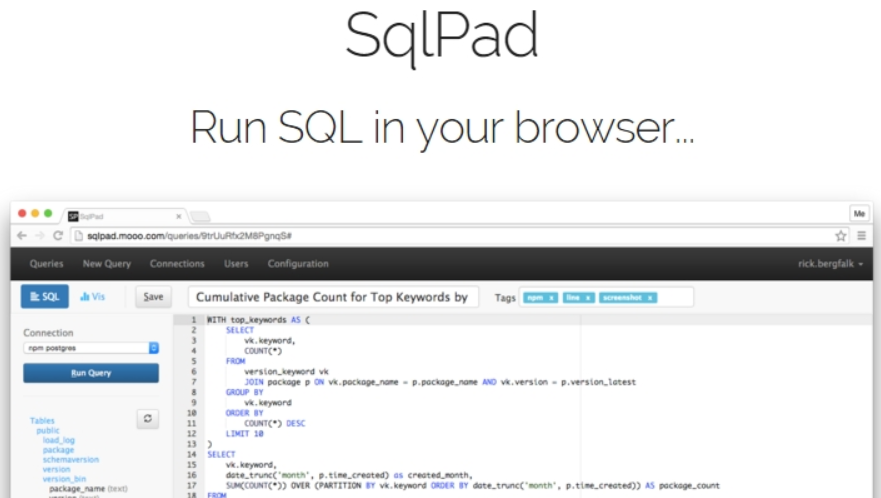Image resolution: width=881 pixels, height=498 pixels.
Task: Open a new browser tab
Action: 200,216
